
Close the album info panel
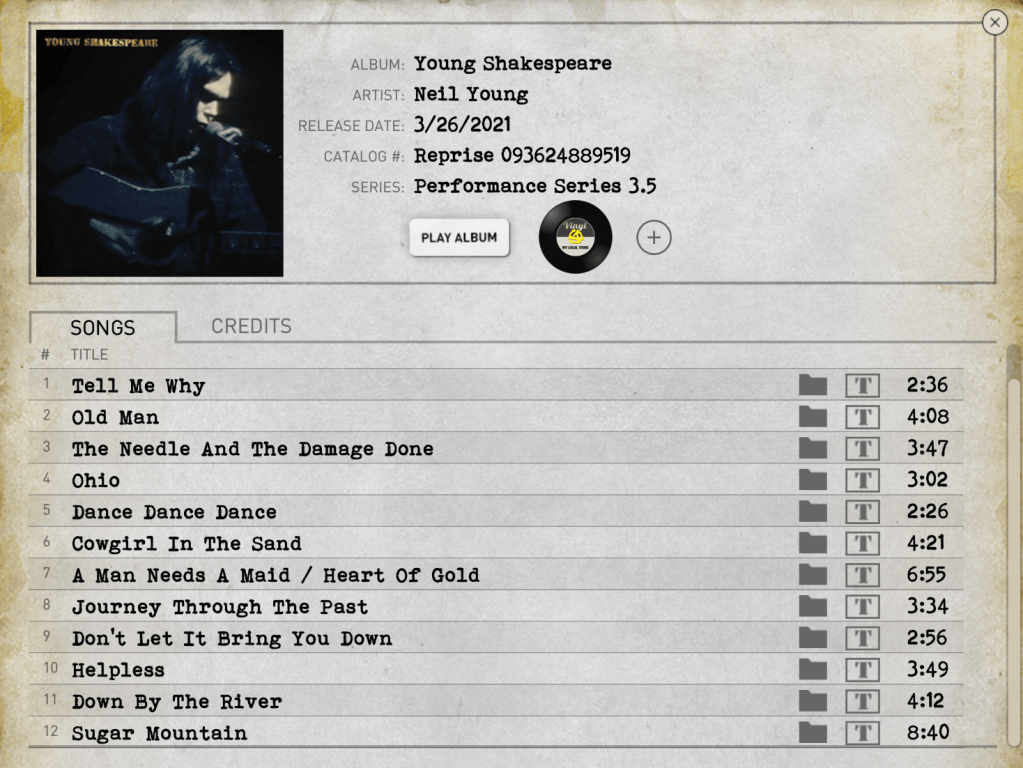994,23
